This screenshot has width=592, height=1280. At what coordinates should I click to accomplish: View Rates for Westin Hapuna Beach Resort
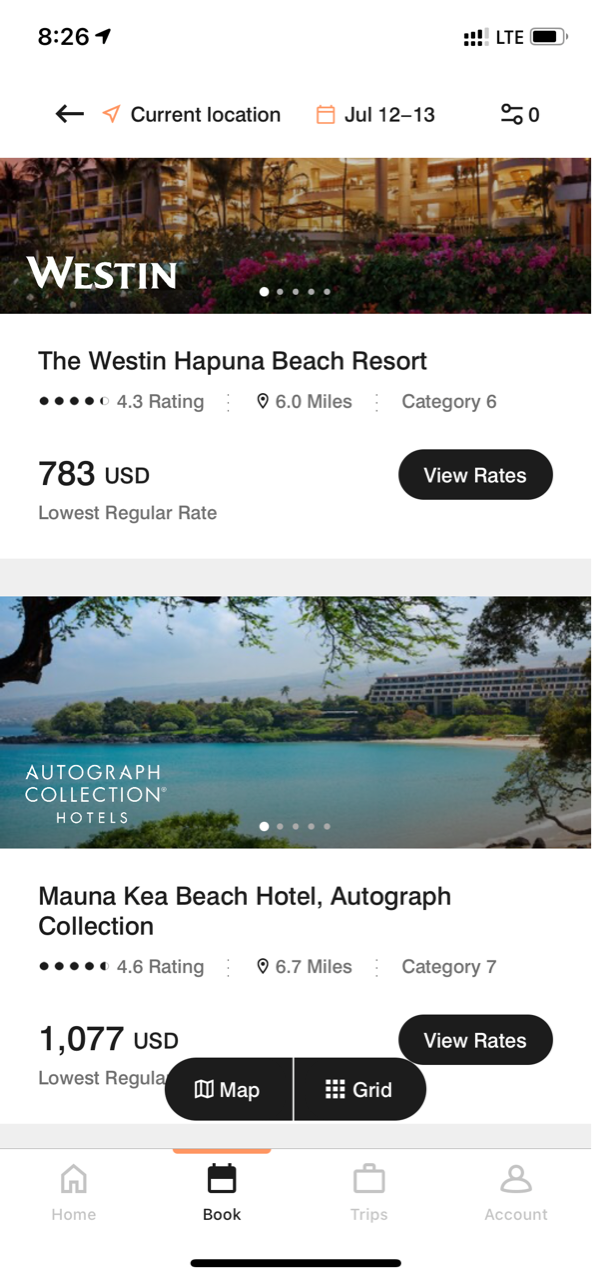pos(475,475)
